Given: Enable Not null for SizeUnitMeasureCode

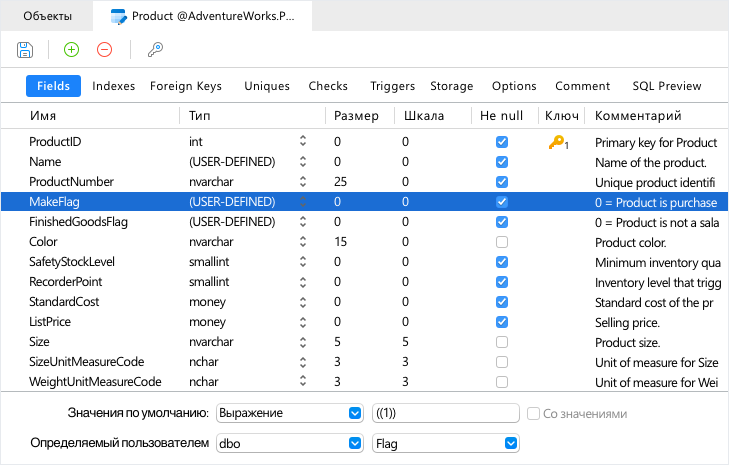Looking at the screenshot, I should tap(502, 362).
